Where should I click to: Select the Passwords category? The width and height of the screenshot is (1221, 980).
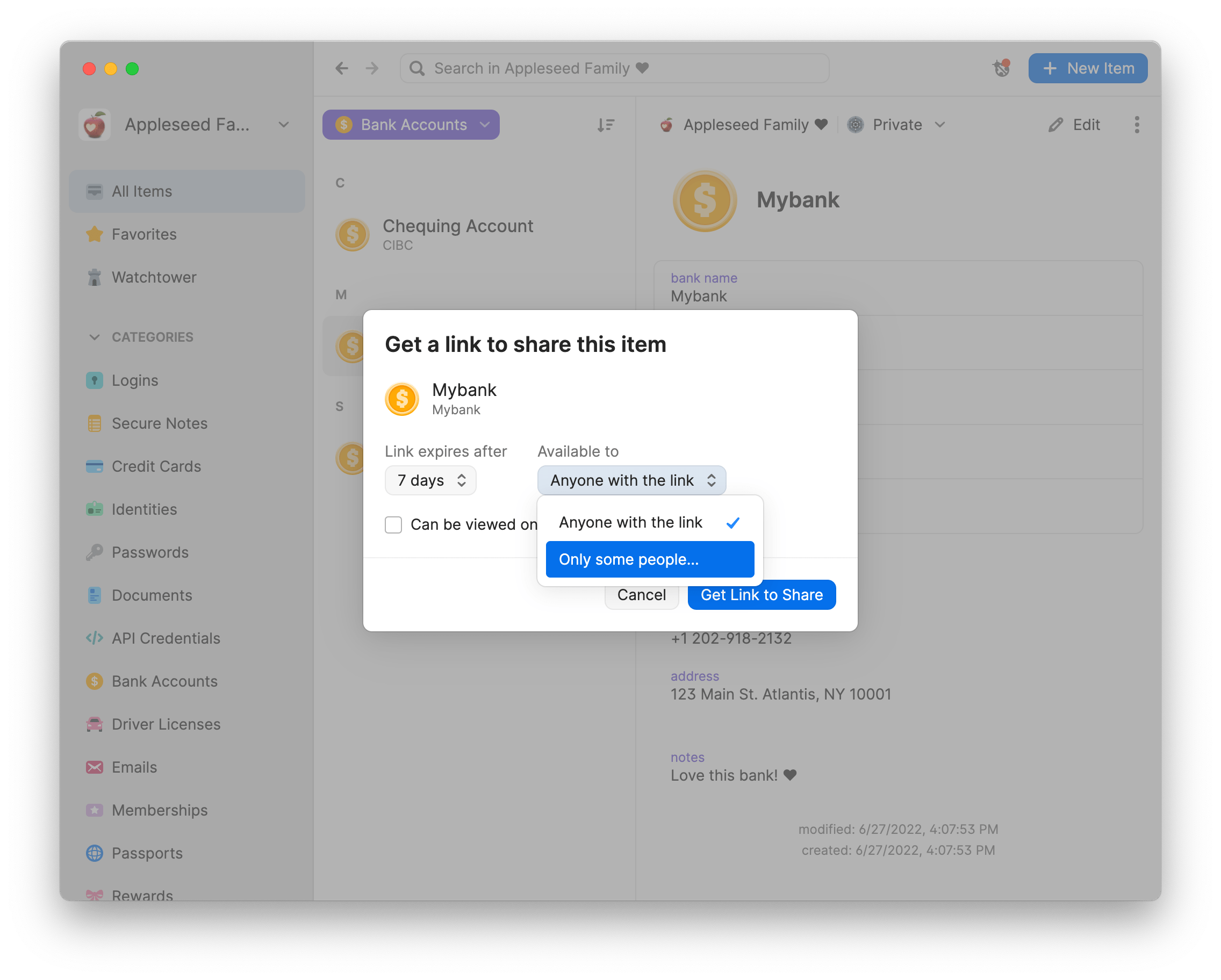point(186,552)
